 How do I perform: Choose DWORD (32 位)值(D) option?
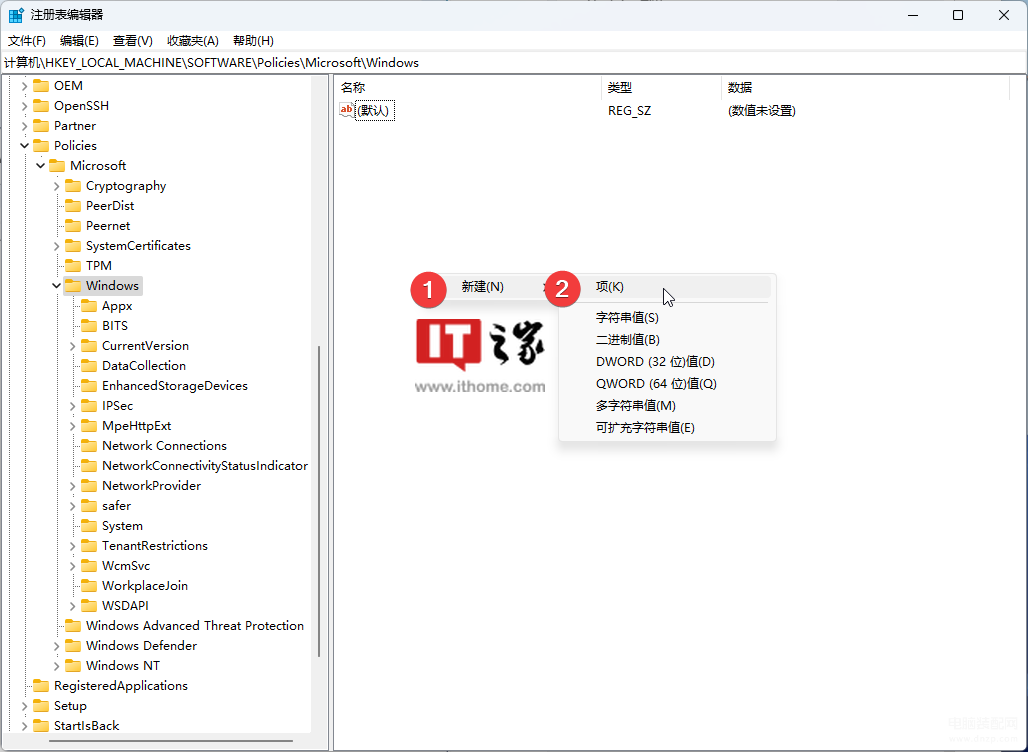tap(667, 362)
